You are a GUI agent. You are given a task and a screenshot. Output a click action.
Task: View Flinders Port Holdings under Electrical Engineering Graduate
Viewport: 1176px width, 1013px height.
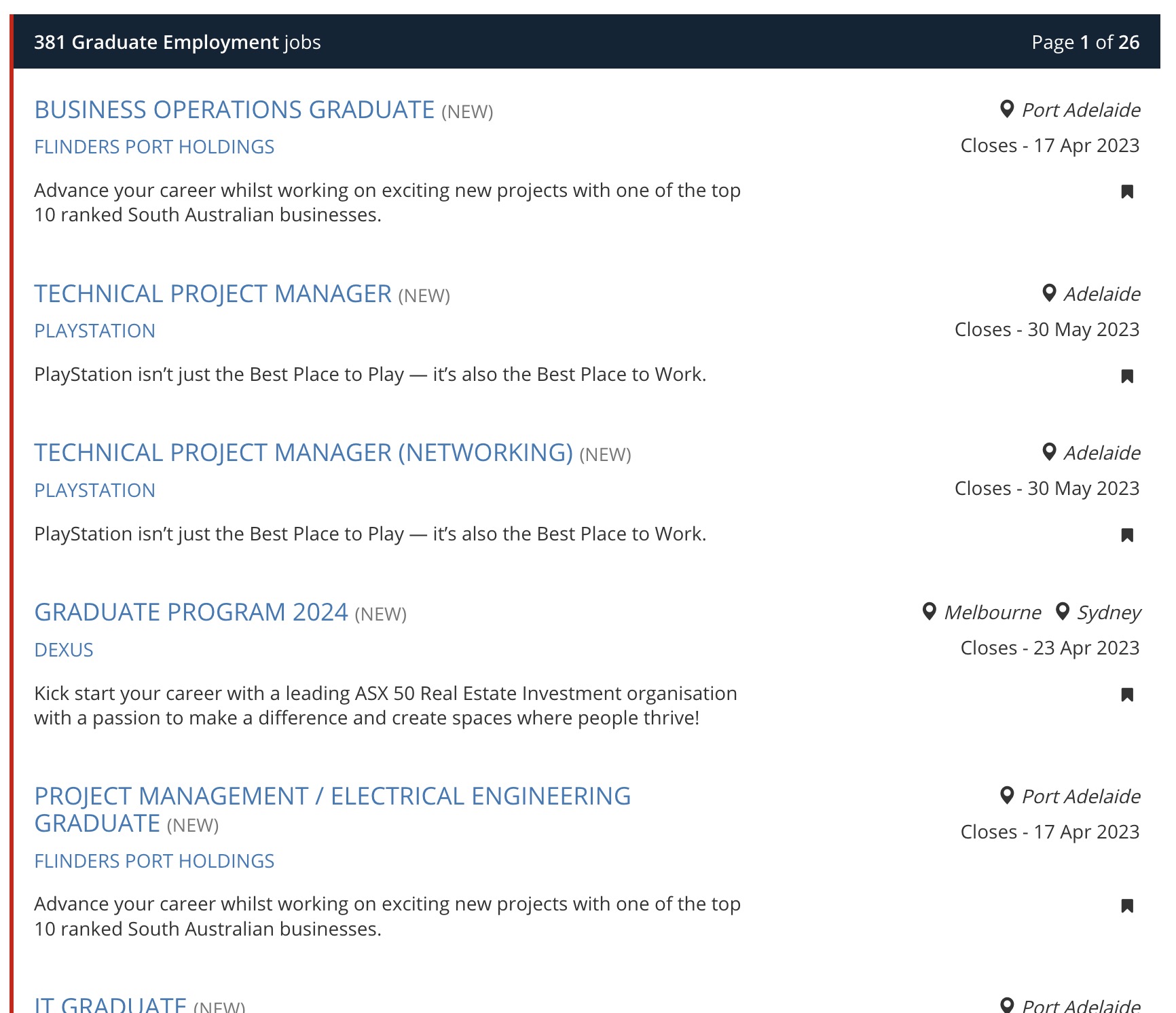click(154, 861)
